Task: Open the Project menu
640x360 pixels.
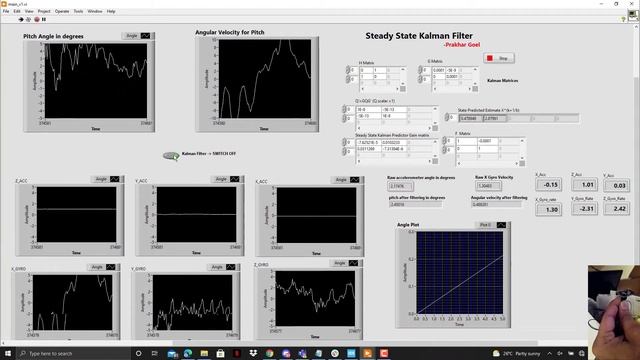Action: (44, 11)
